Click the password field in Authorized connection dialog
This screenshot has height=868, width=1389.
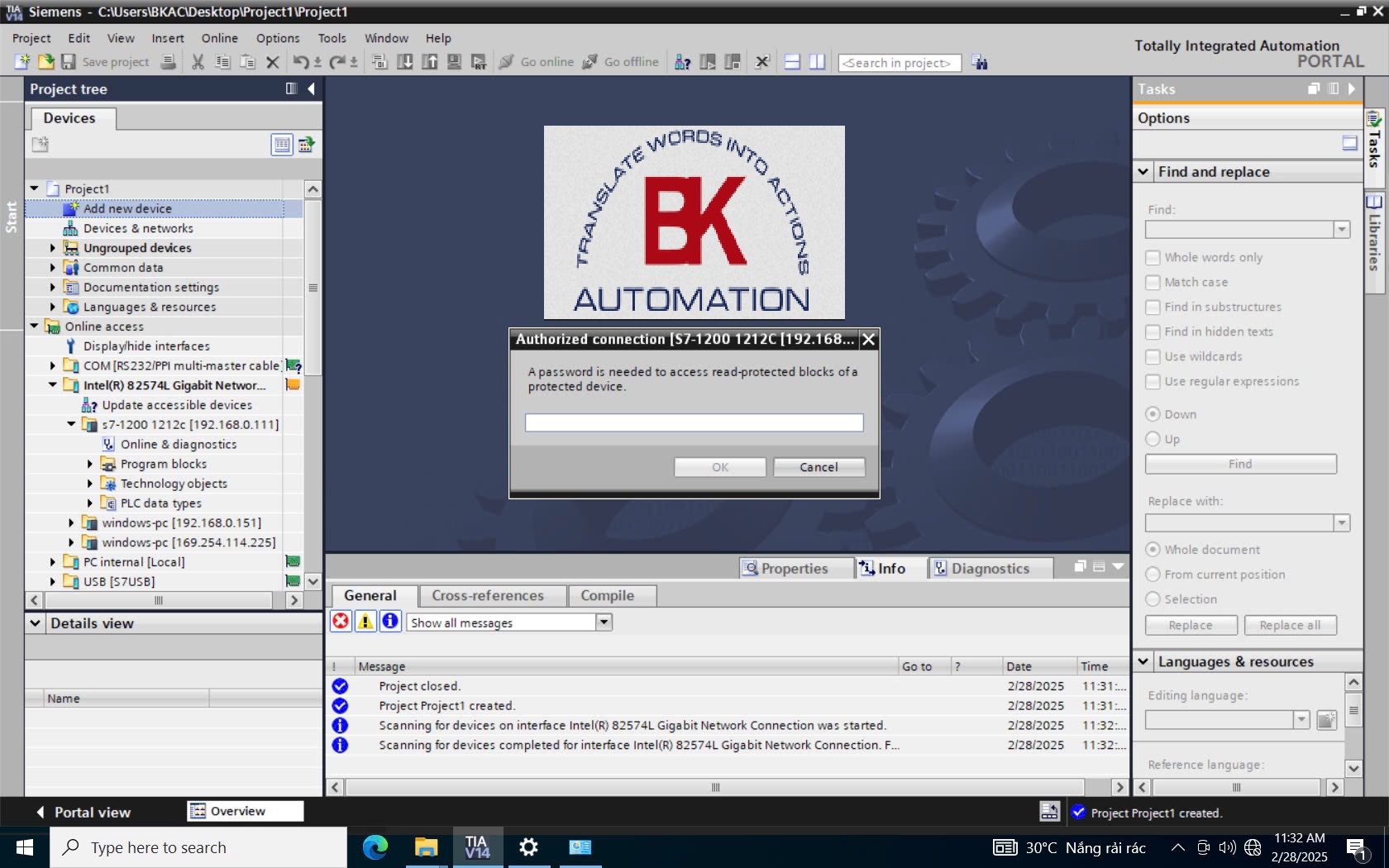[x=694, y=422]
